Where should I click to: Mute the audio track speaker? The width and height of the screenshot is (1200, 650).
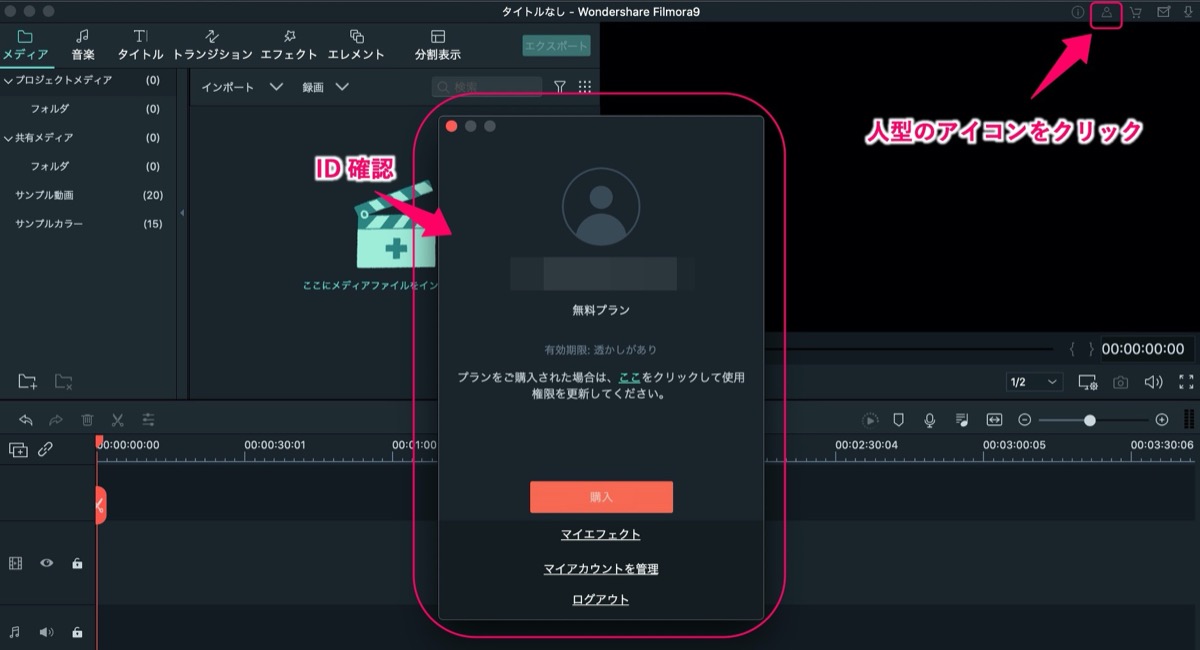click(46, 632)
